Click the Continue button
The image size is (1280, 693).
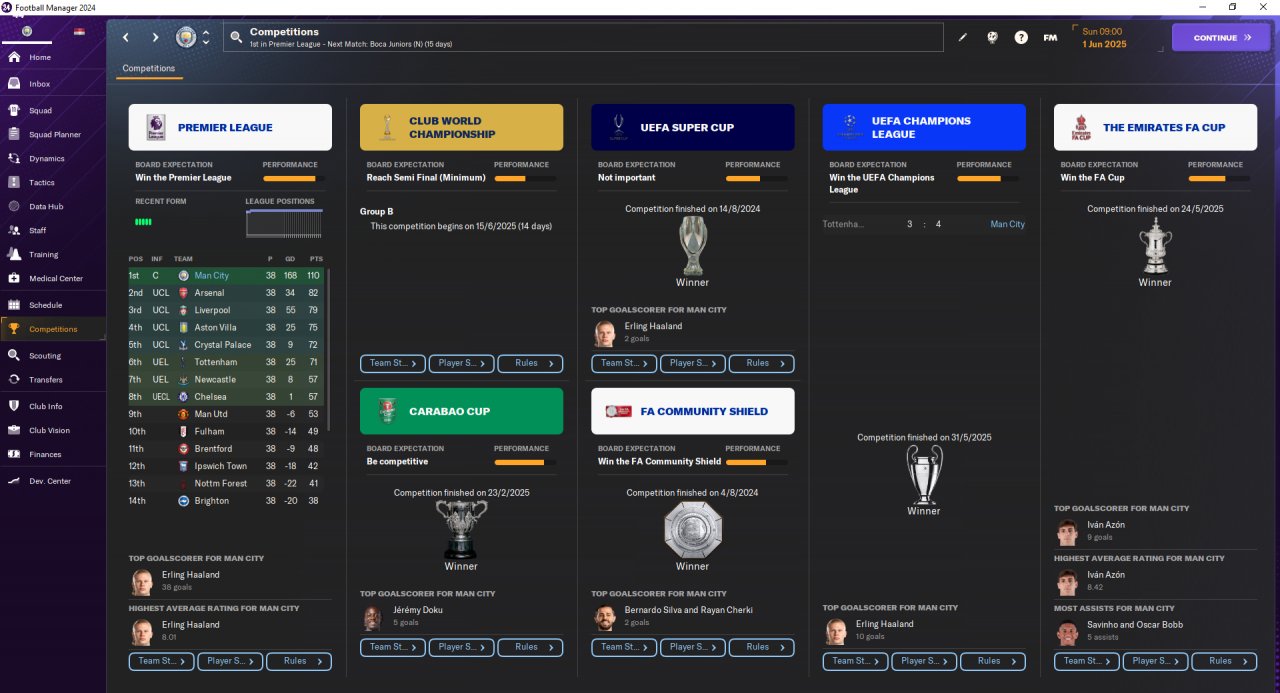[x=1221, y=37]
